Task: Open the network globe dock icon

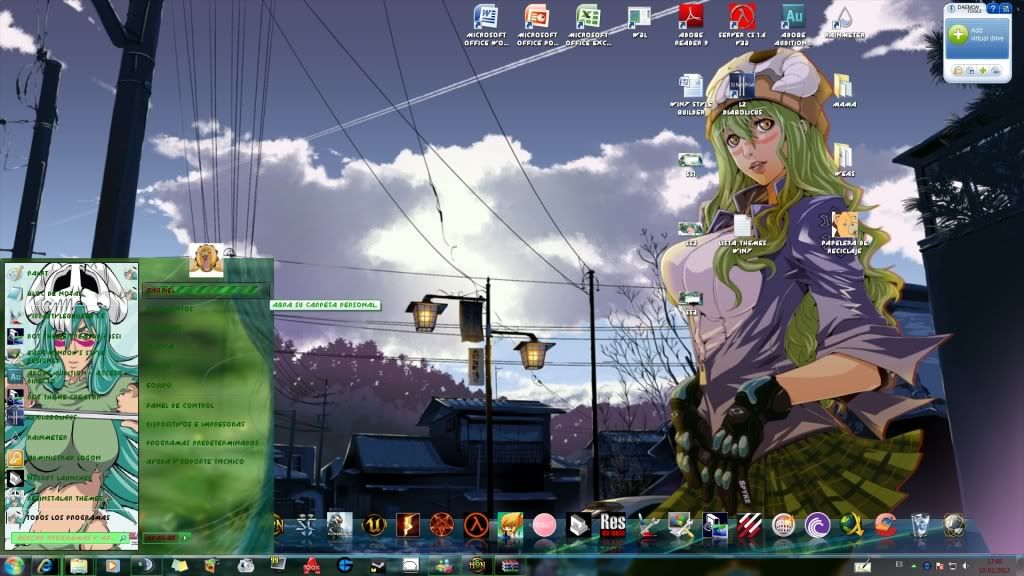Action: point(953,525)
